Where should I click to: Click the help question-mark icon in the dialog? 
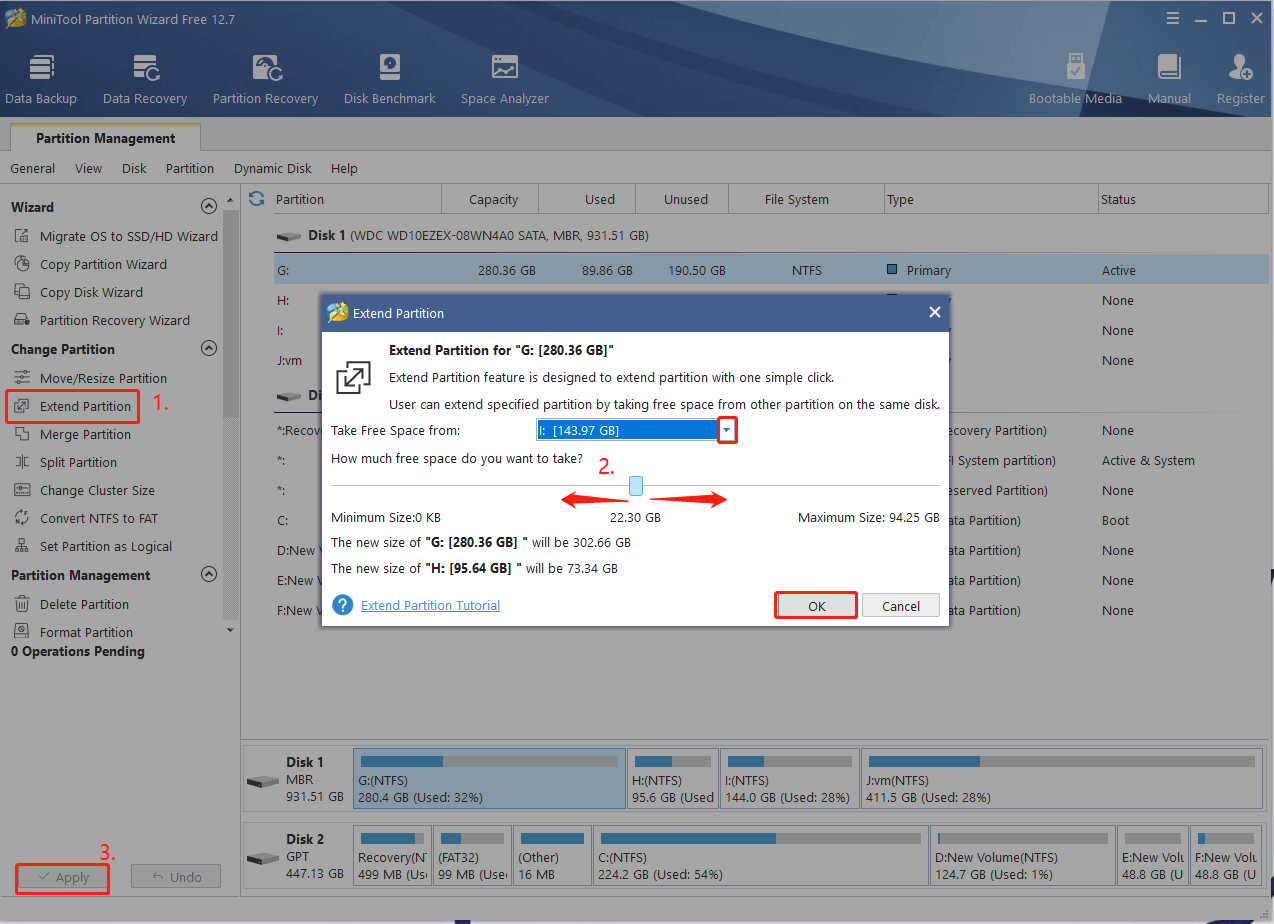point(343,605)
